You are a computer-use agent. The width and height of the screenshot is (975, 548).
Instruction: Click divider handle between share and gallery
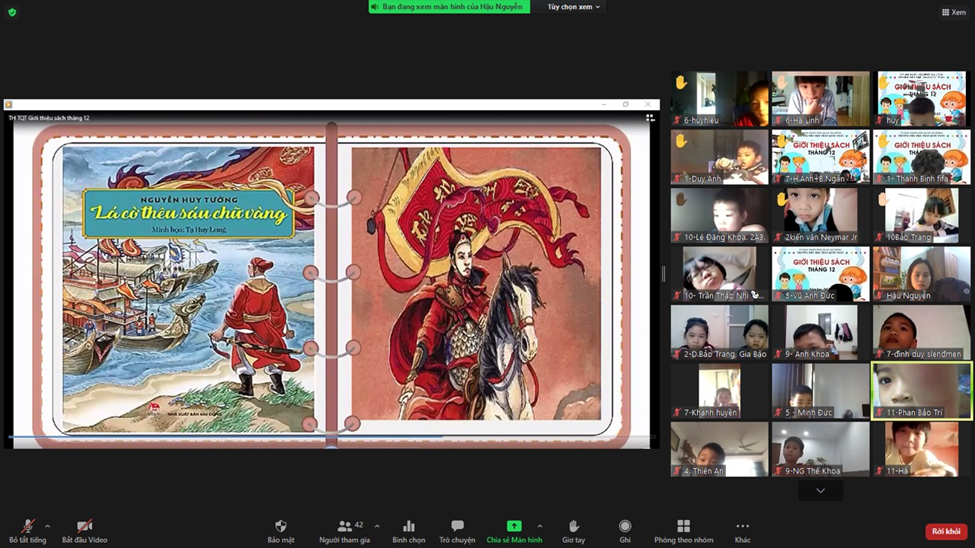(x=663, y=274)
